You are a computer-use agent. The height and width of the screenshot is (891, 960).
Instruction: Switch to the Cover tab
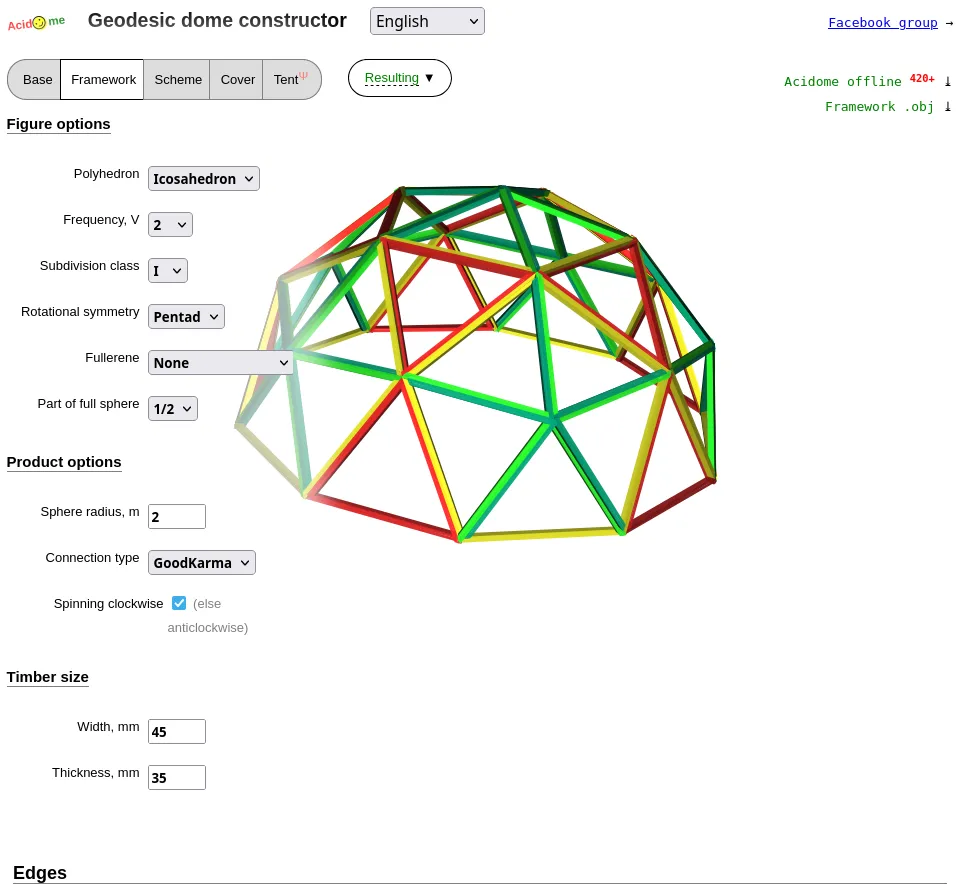point(237,80)
